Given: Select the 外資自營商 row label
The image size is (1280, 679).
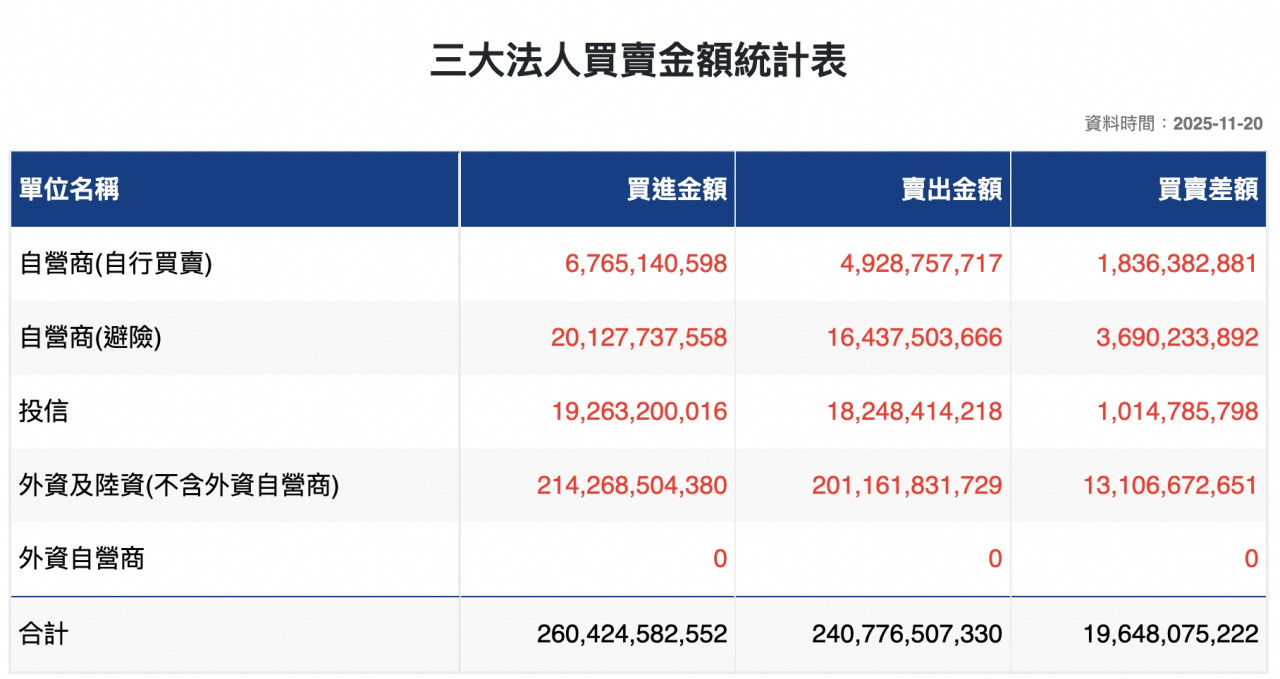Looking at the screenshot, I should coord(81,558).
